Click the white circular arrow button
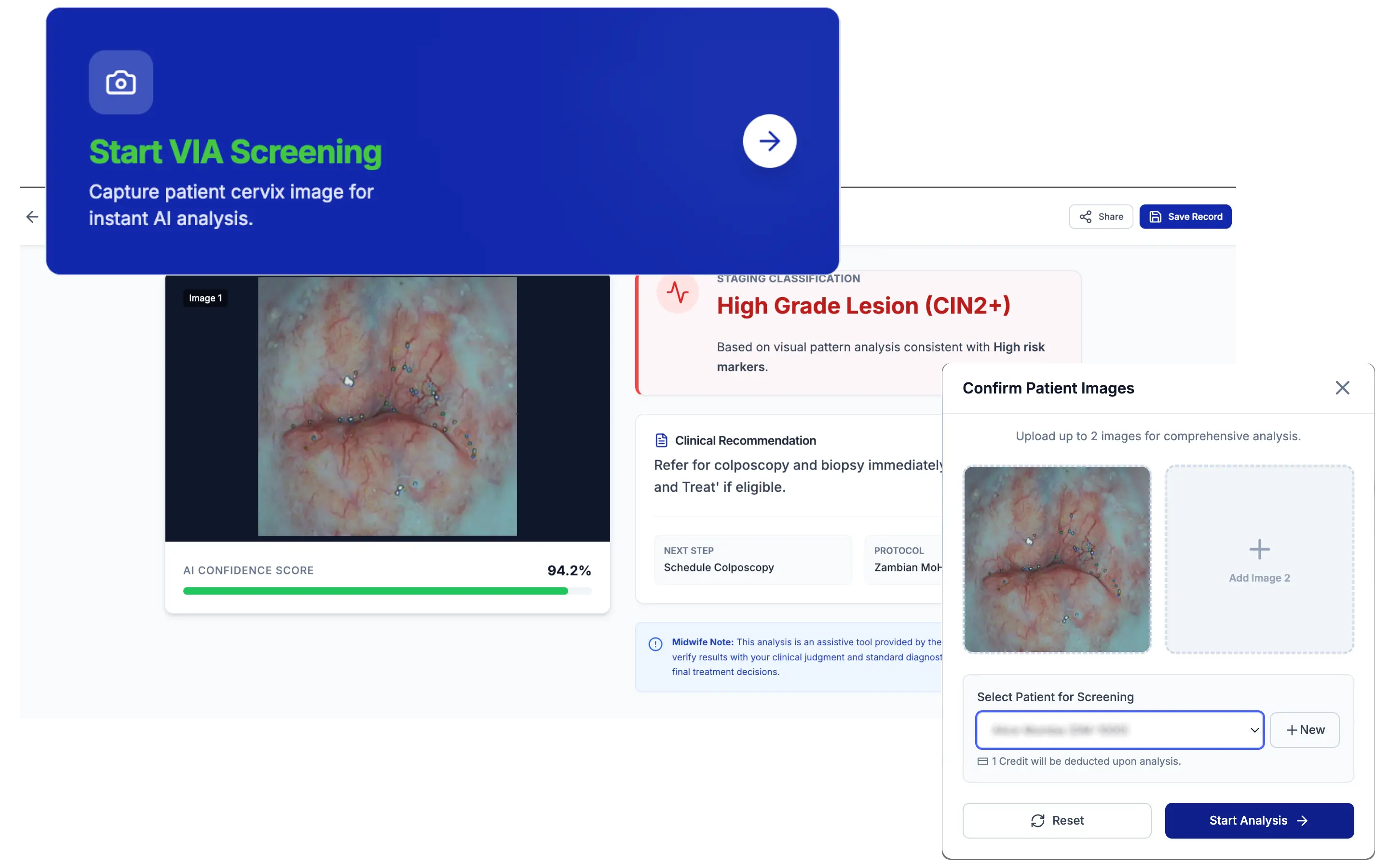 click(769, 141)
